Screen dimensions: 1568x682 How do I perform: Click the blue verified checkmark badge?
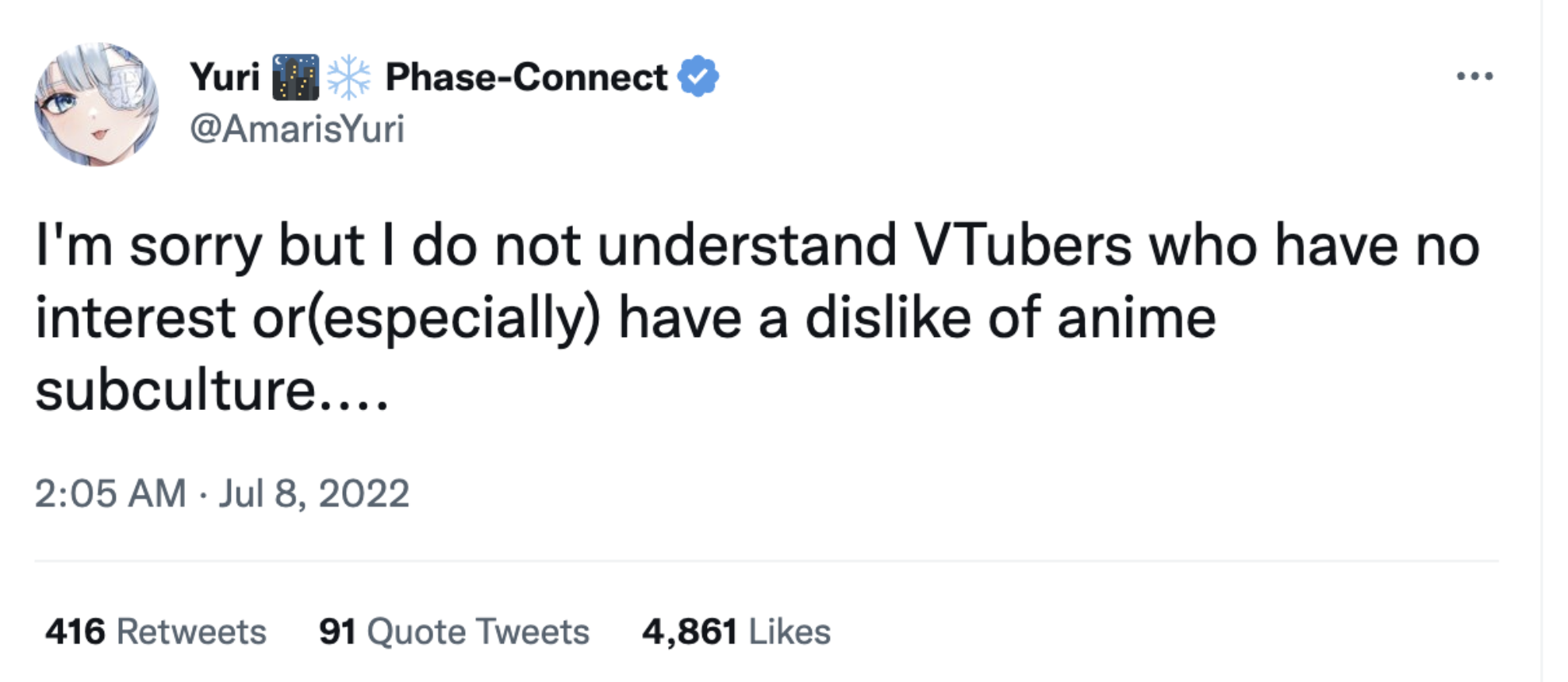click(x=698, y=77)
